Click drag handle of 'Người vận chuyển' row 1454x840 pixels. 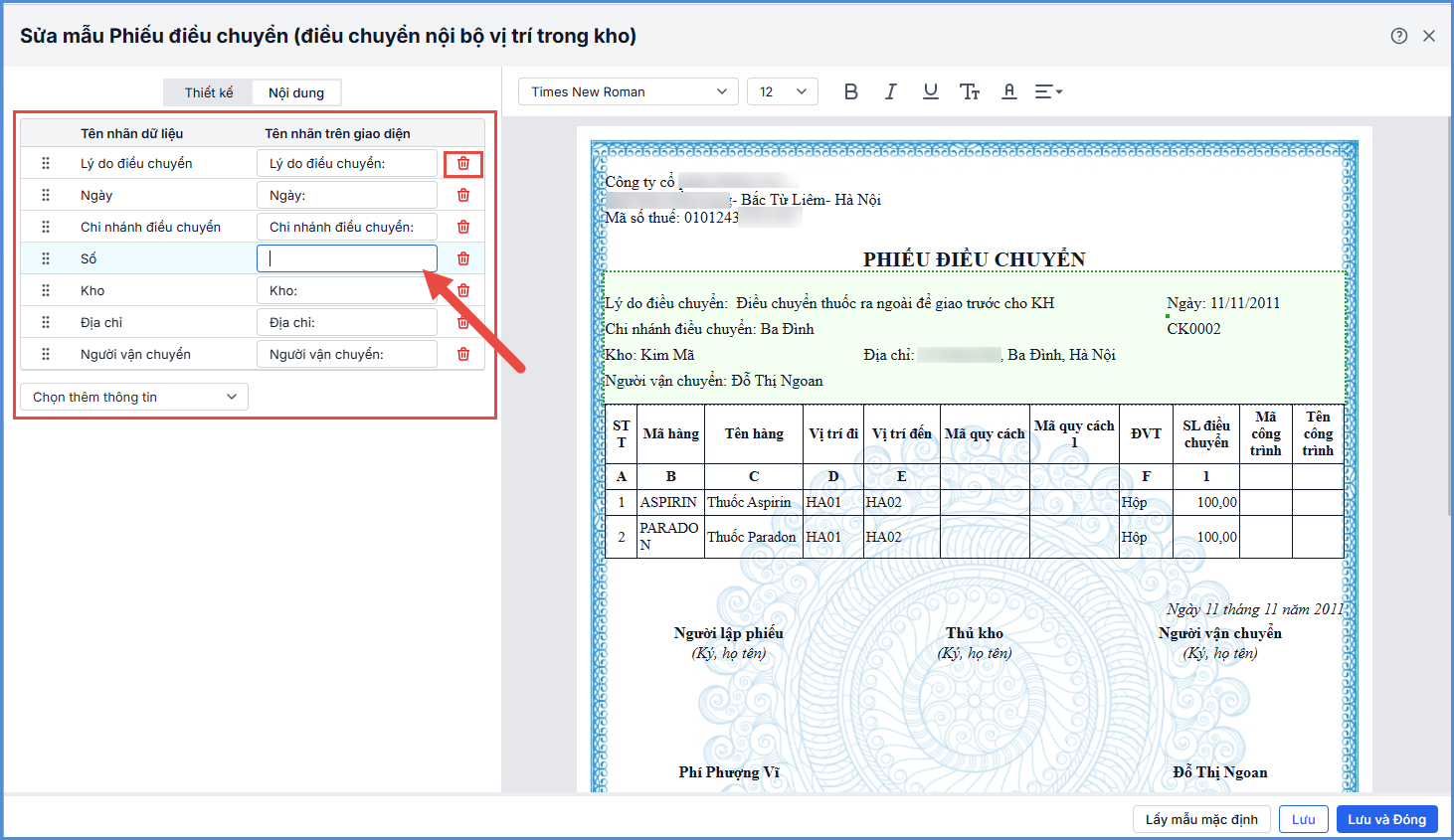click(x=46, y=354)
